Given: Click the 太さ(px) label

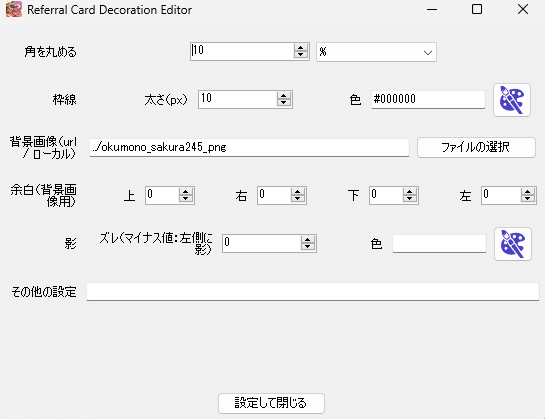Looking at the screenshot, I should point(166,100).
